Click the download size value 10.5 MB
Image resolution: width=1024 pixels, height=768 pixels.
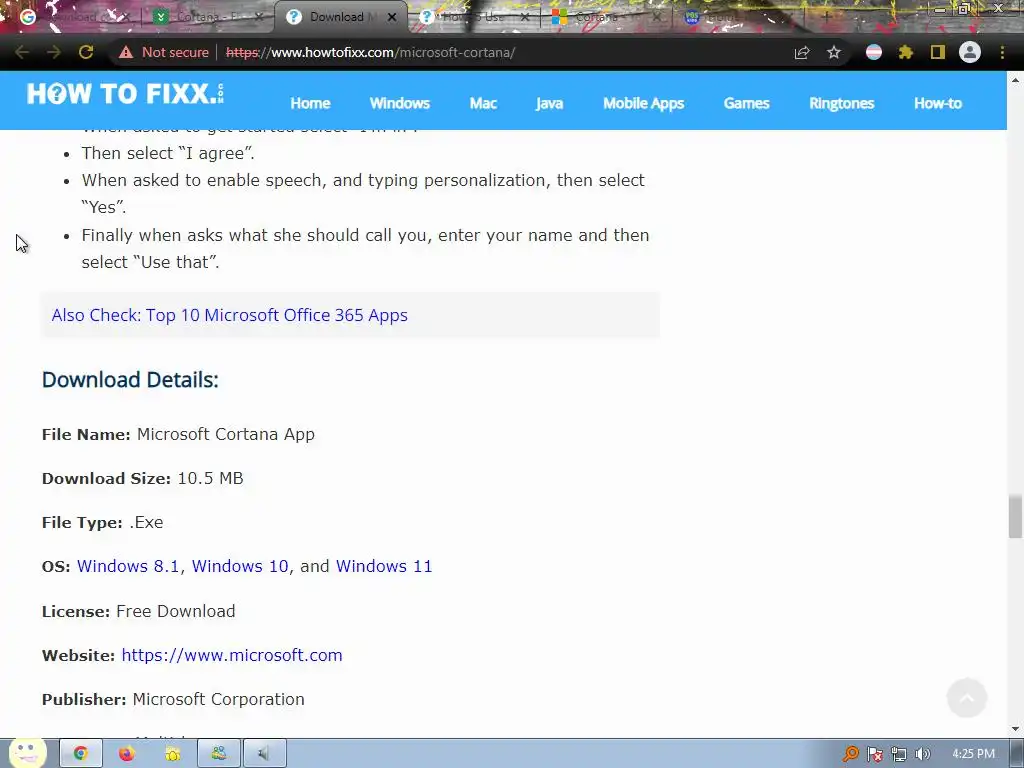pyautogui.click(x=210, y=478)
